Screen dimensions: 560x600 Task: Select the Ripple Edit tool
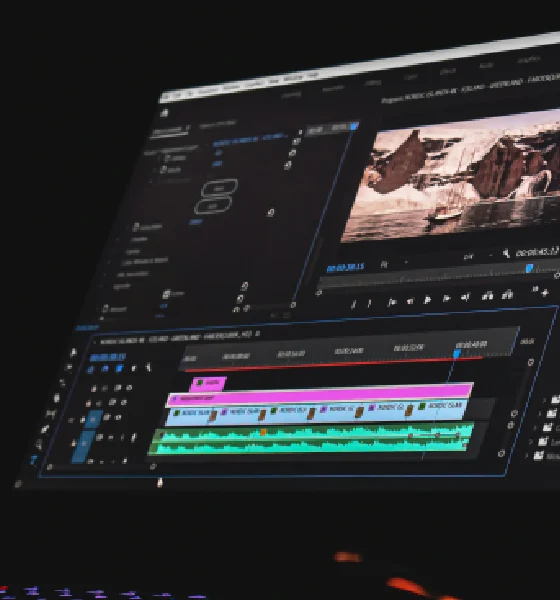[x=62, y=382]
